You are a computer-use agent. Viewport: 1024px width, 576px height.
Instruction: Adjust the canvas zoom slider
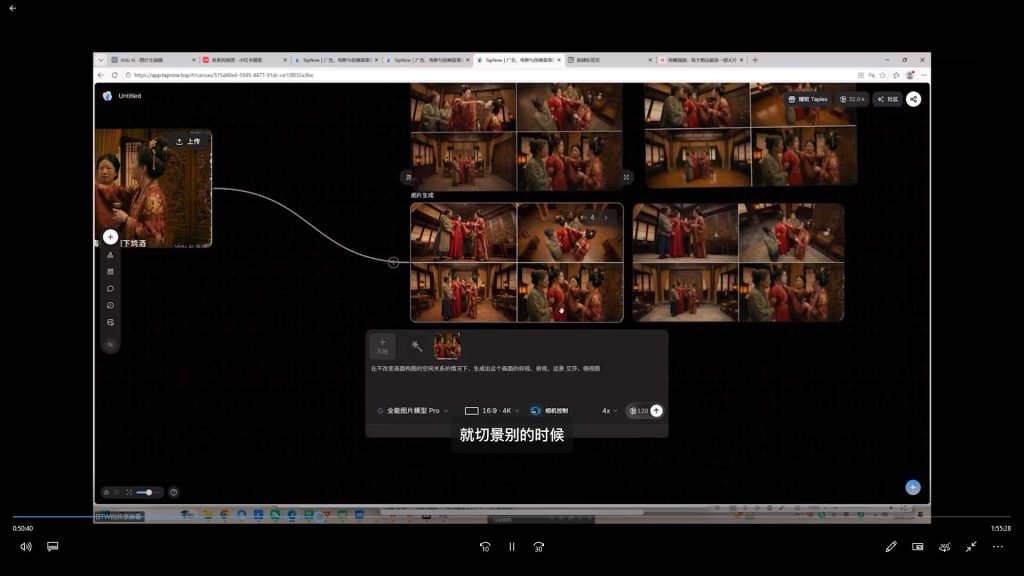(147, 492)
